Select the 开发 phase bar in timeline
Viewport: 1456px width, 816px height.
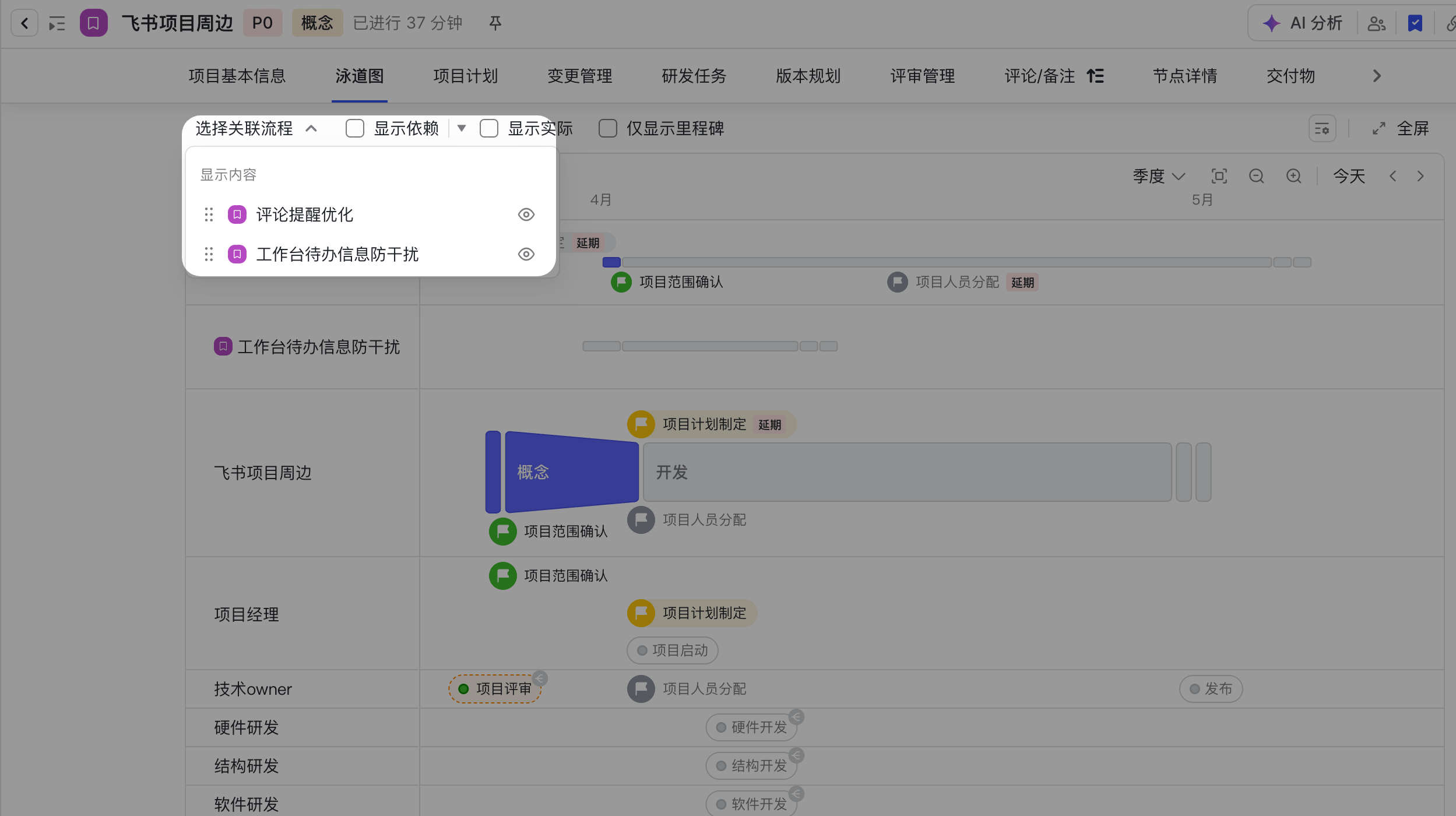point(908,472)
